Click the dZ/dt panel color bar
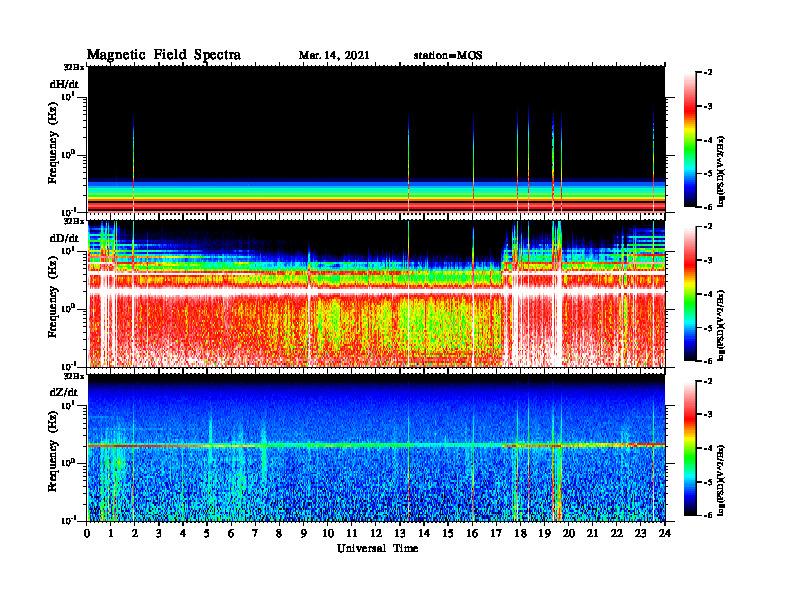792x612 pixels. tap(690, 448)
